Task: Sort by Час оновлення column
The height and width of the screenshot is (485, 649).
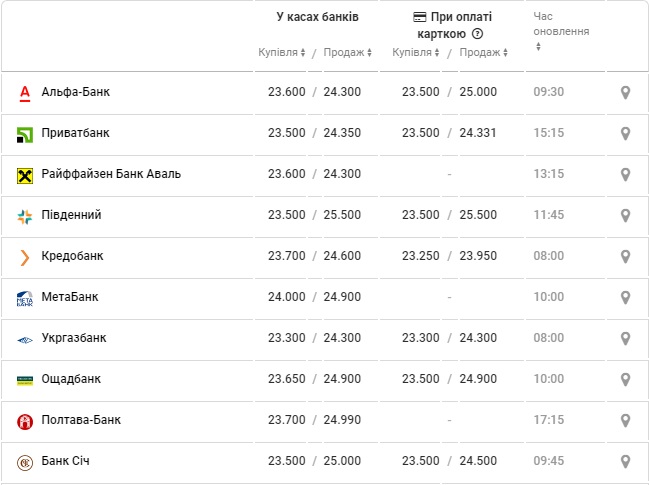Action: coord(538,46)
